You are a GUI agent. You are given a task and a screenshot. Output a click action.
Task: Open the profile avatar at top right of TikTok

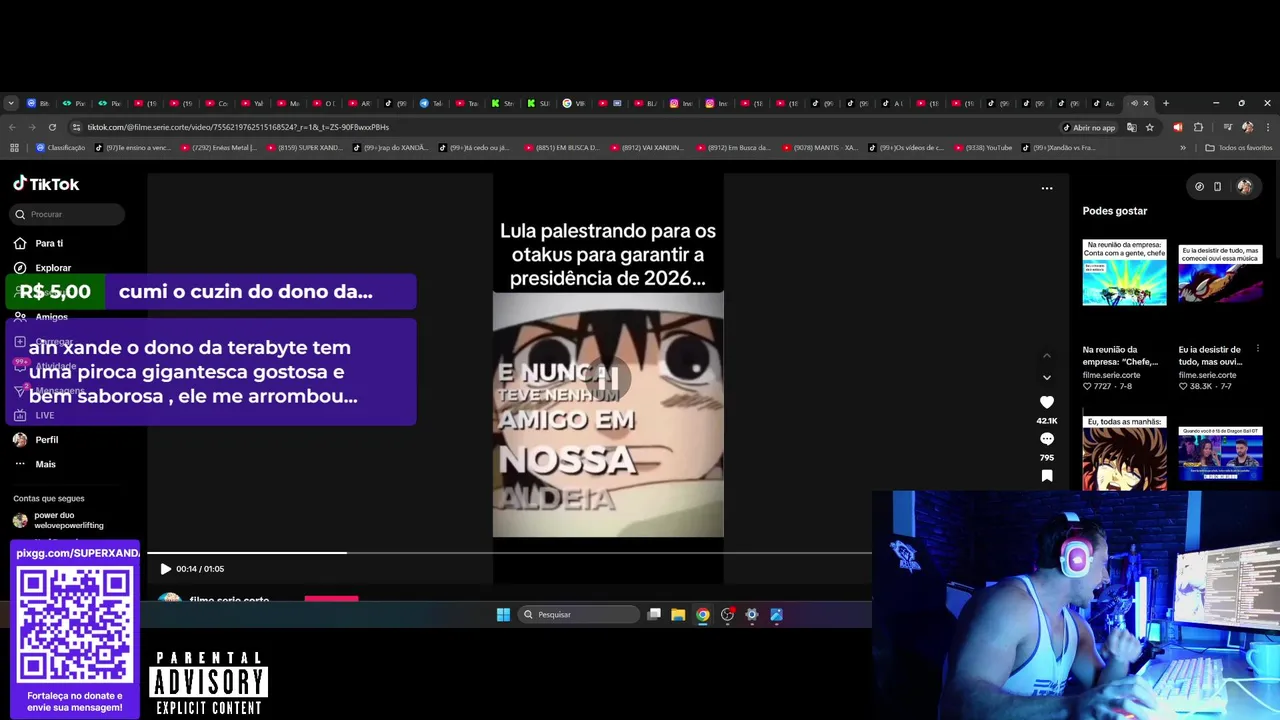(x=1244, y=186)
